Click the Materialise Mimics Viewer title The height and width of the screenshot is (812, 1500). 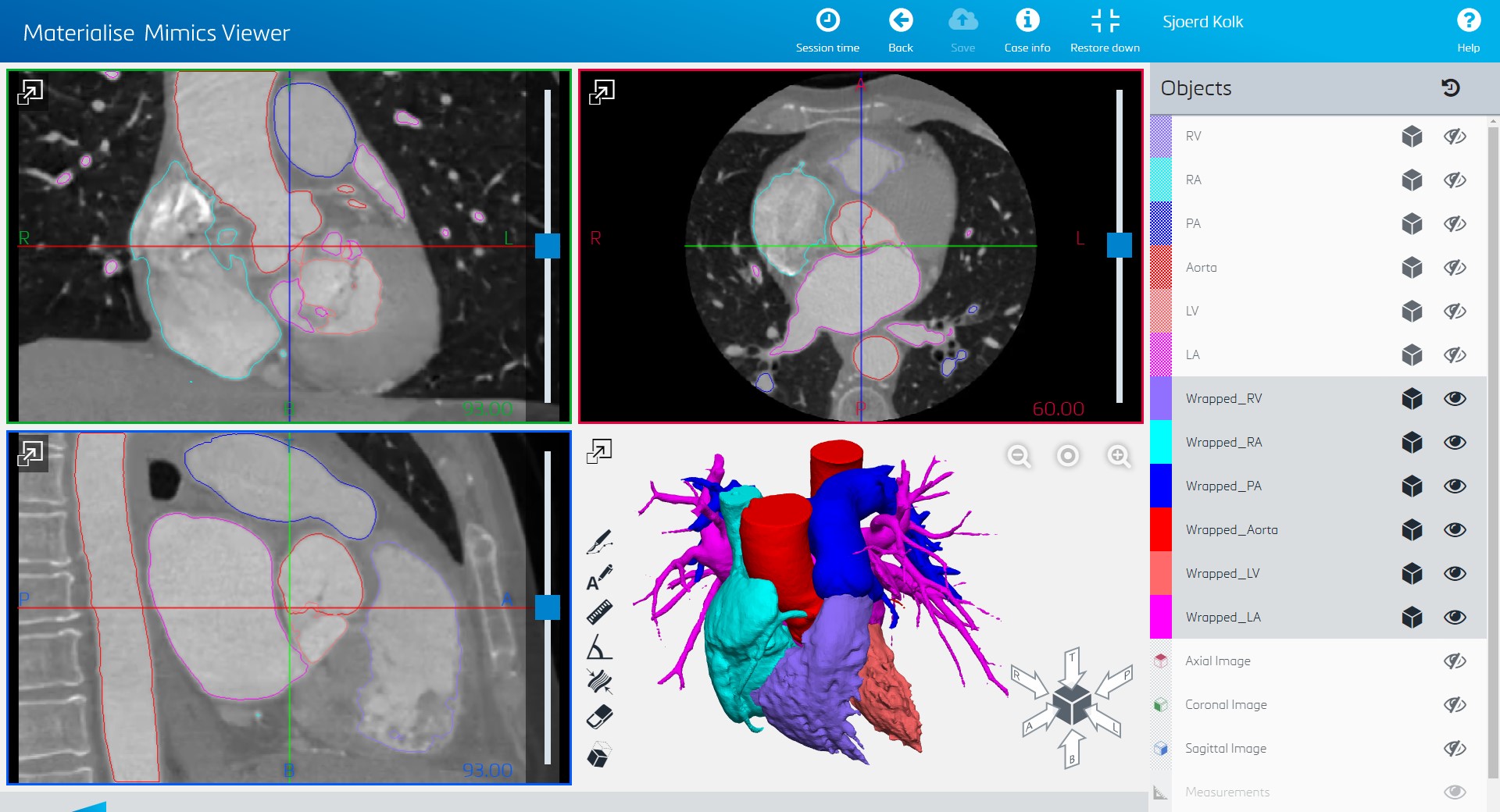pyautogui.click(x=156, y=33)
